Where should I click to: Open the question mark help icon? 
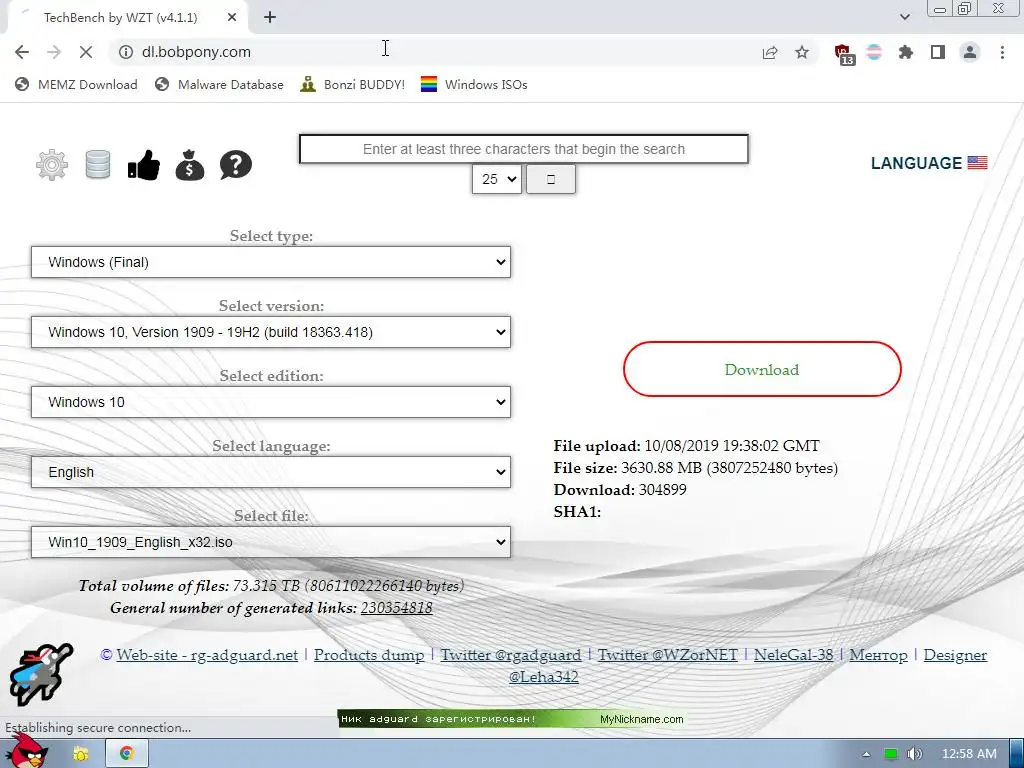point(236,165)
